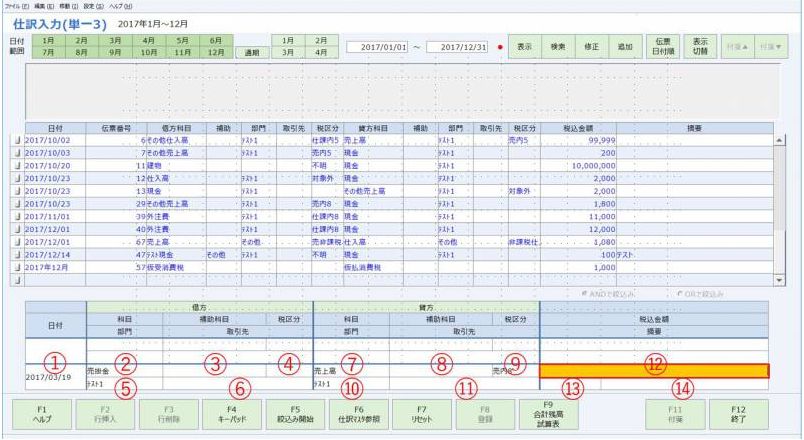Screen dimensions: 804x440
Task: Select 10月 in the date range
Action: [x=149, y=52]
